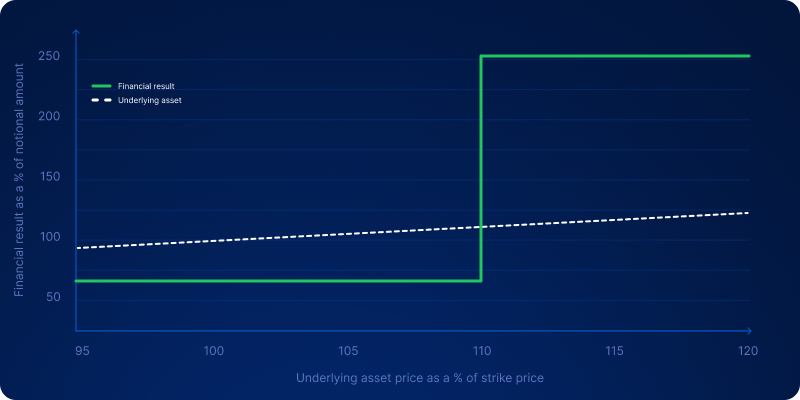Click the 110 x-axis tick label

click(x=481, y=351)
